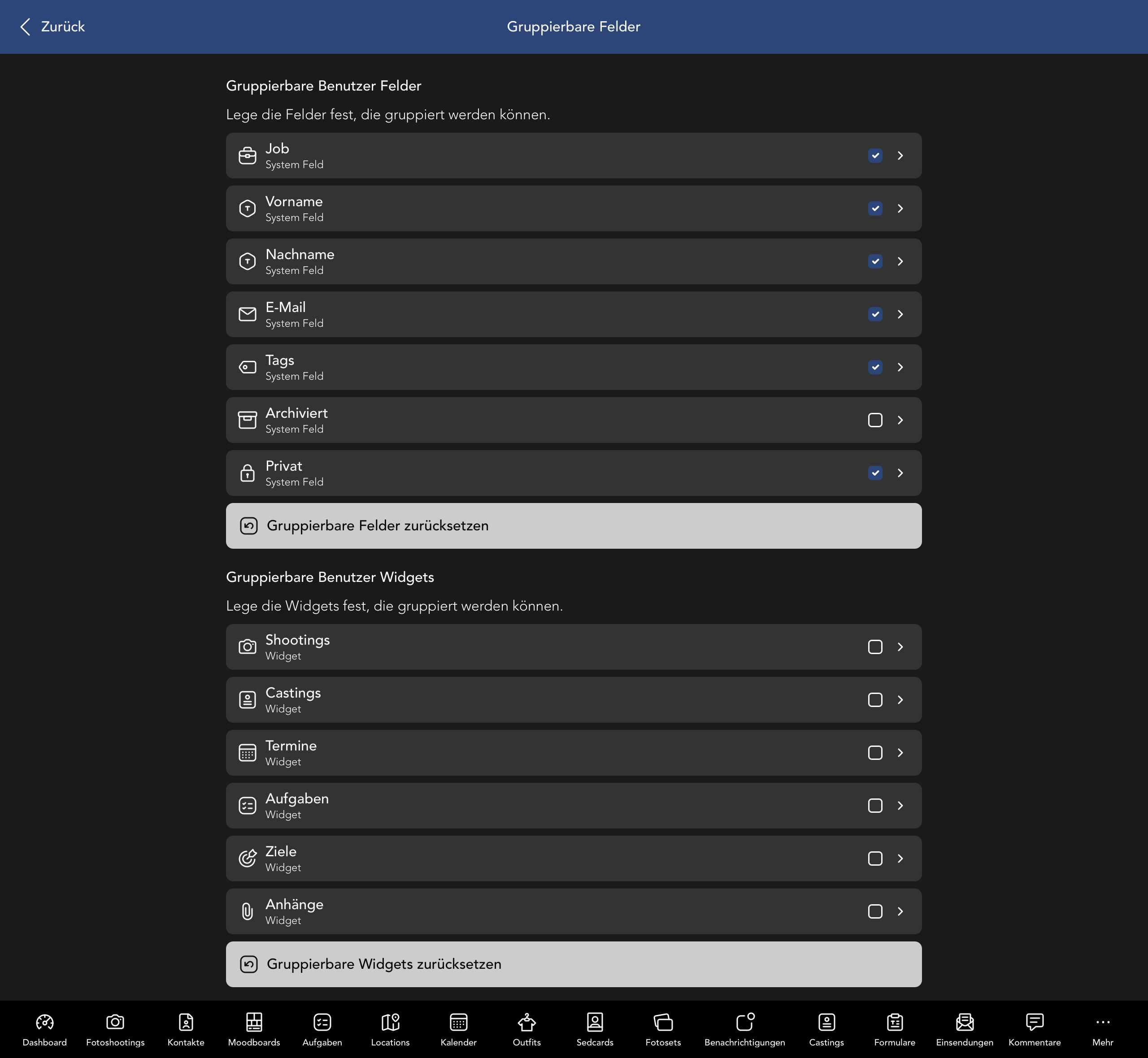
Task: Uncheck the Job system field checkbox
Action: [875, 155]
